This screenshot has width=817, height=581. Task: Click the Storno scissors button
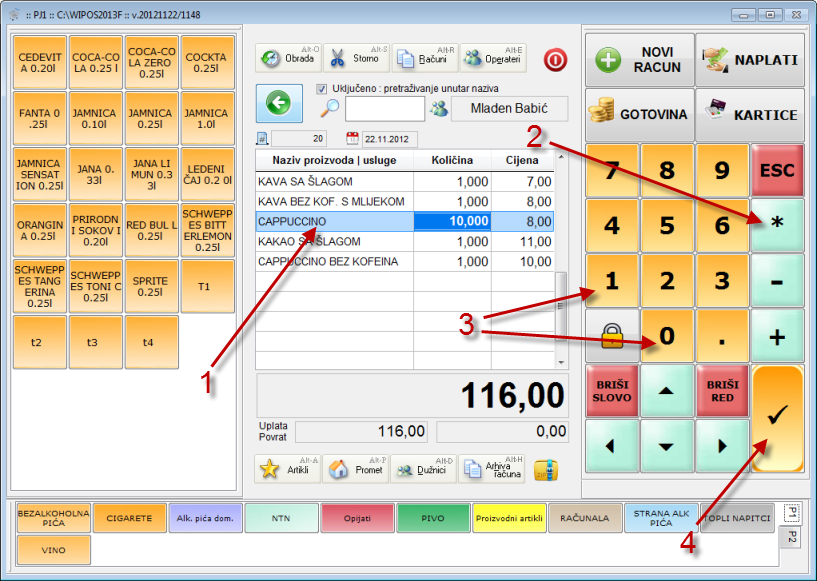click(x=355, y=58)
